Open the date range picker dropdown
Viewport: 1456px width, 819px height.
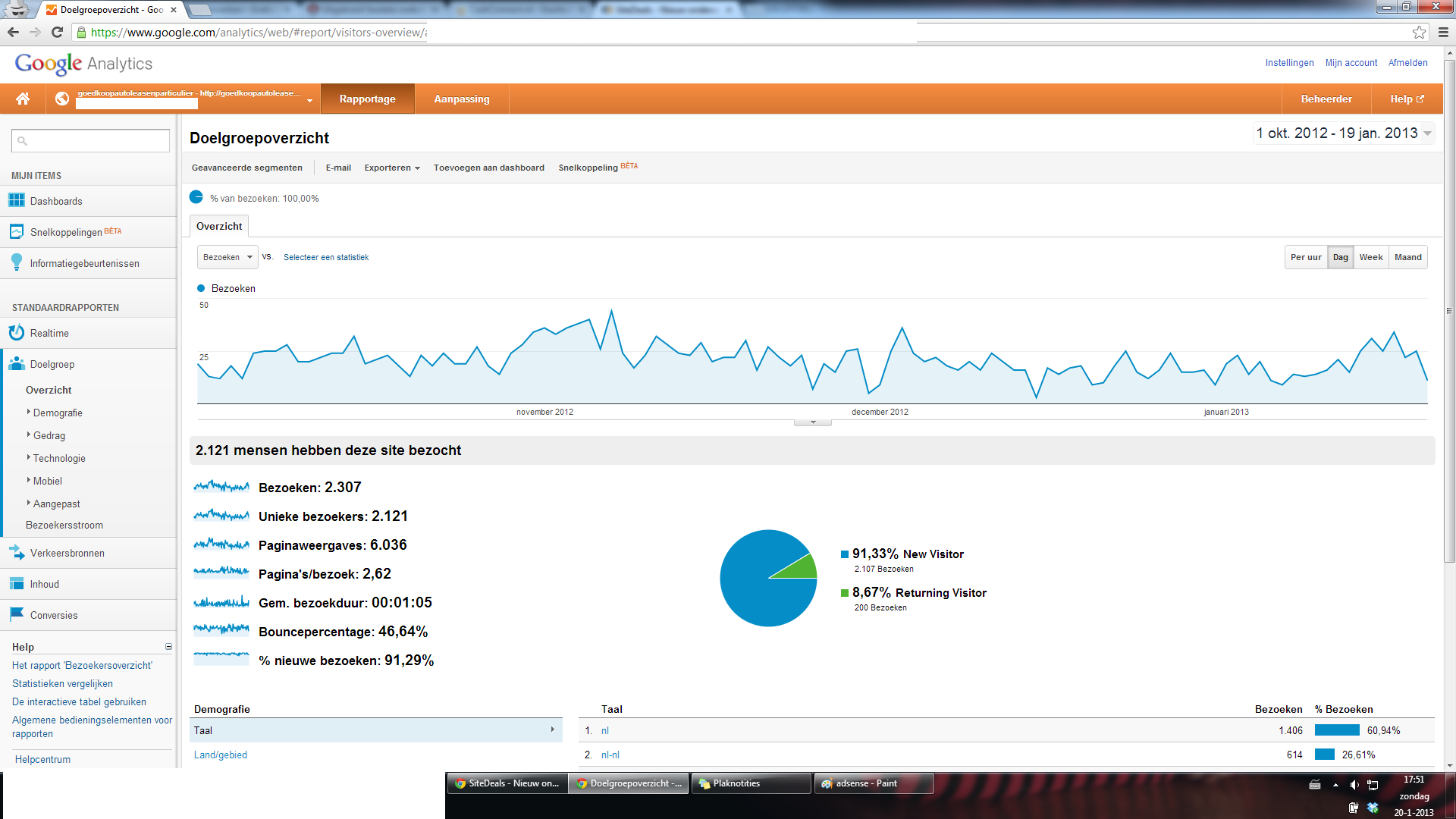1343,133
